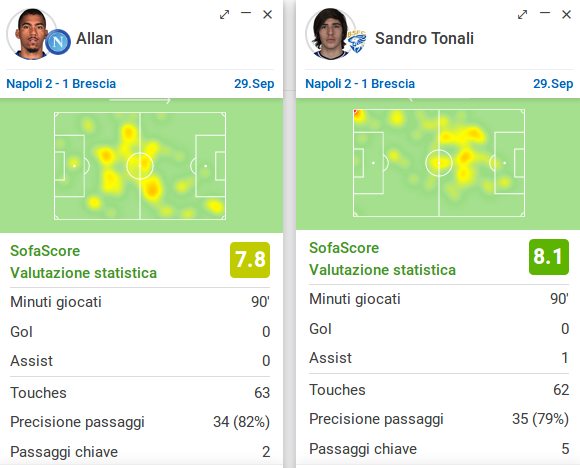Click the Napoli club badge icon

pyautogui.click(x=58, y=42)
